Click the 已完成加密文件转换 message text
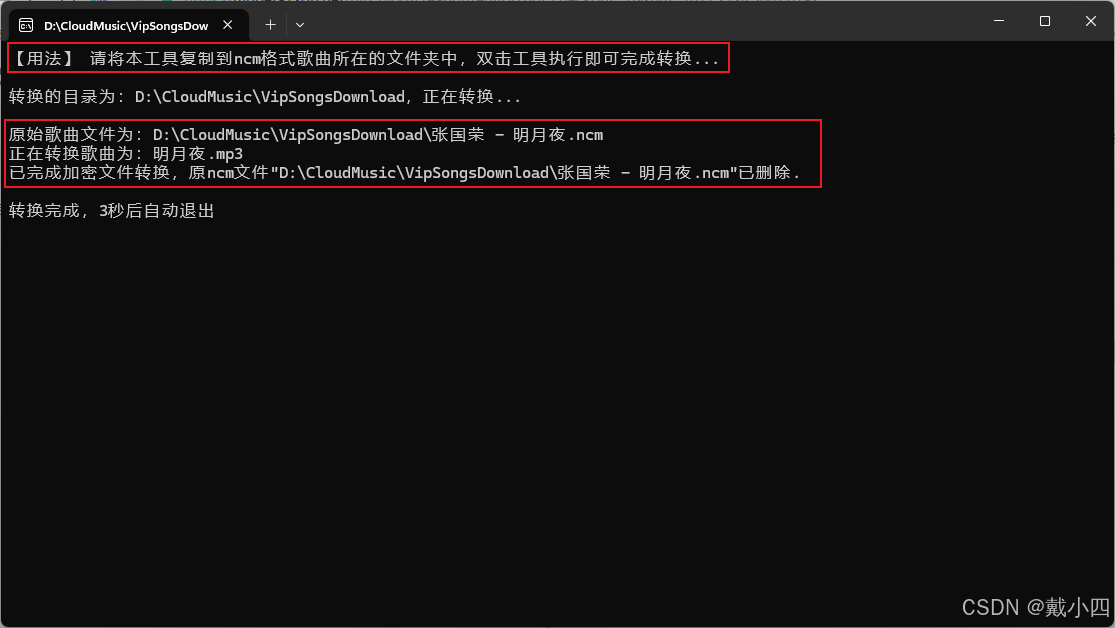The height and width of the screenshot is (628, 1115). click(x=89, y=173)
